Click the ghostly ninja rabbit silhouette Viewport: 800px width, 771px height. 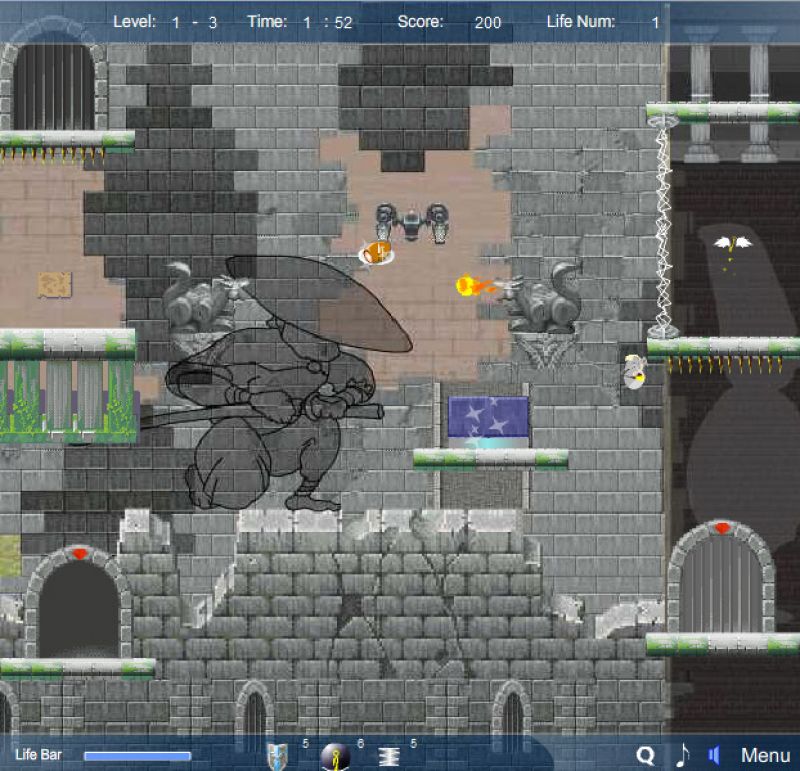[278, 383]
